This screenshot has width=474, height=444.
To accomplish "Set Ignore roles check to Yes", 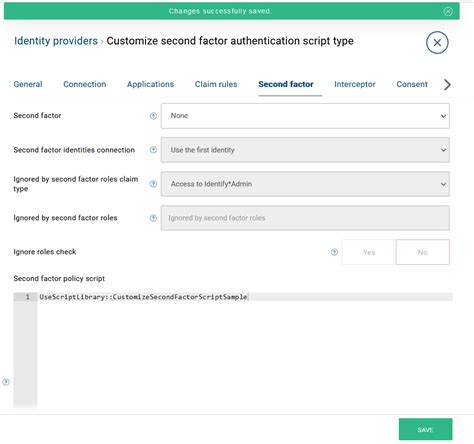I will click(369, 252).
